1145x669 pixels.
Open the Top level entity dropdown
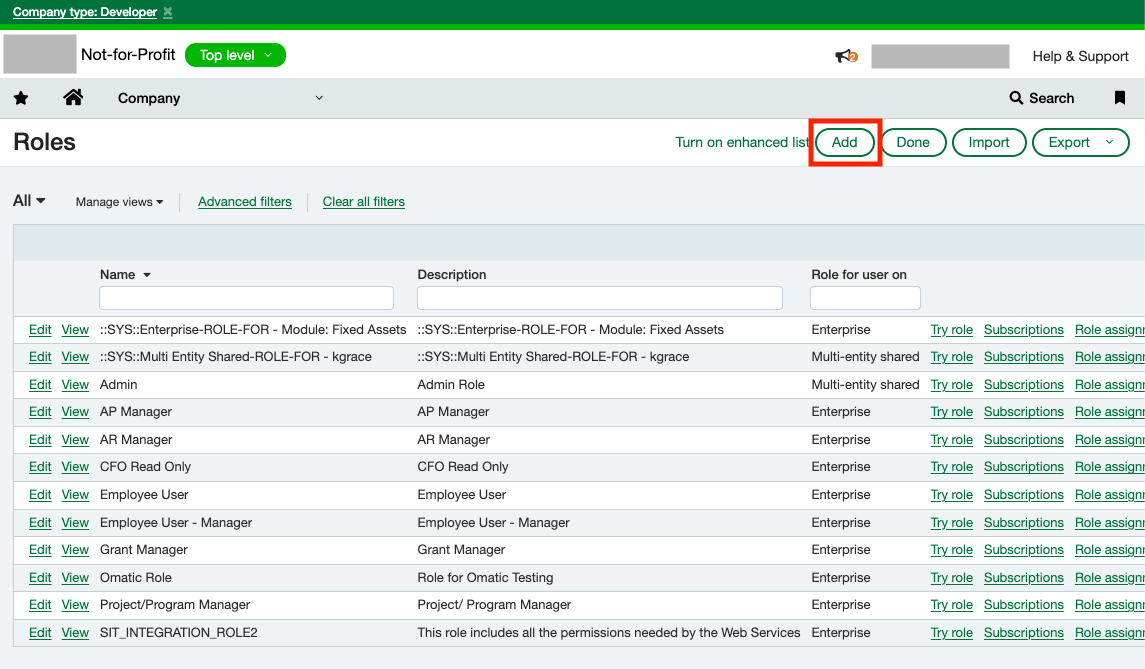coord(235,56)
